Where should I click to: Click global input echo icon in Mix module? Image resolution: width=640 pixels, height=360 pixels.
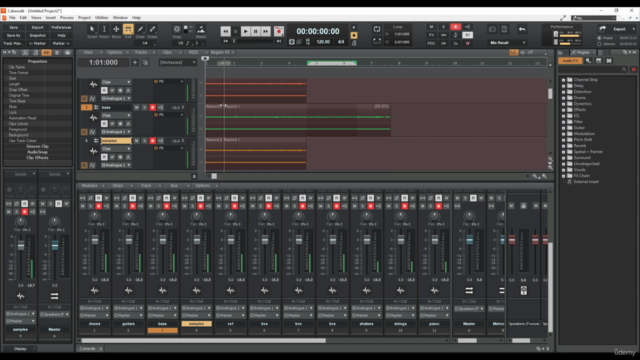(467, 27)
